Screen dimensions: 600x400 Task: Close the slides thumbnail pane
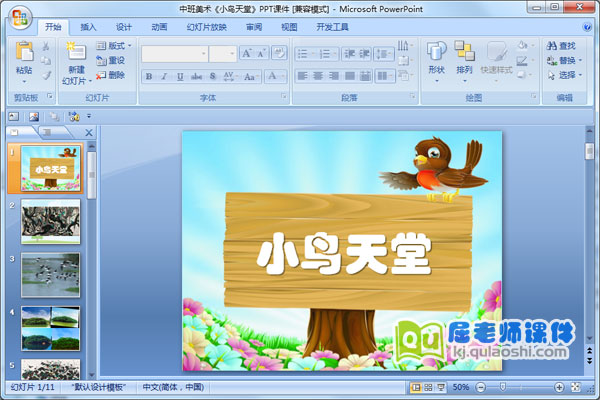89,133
